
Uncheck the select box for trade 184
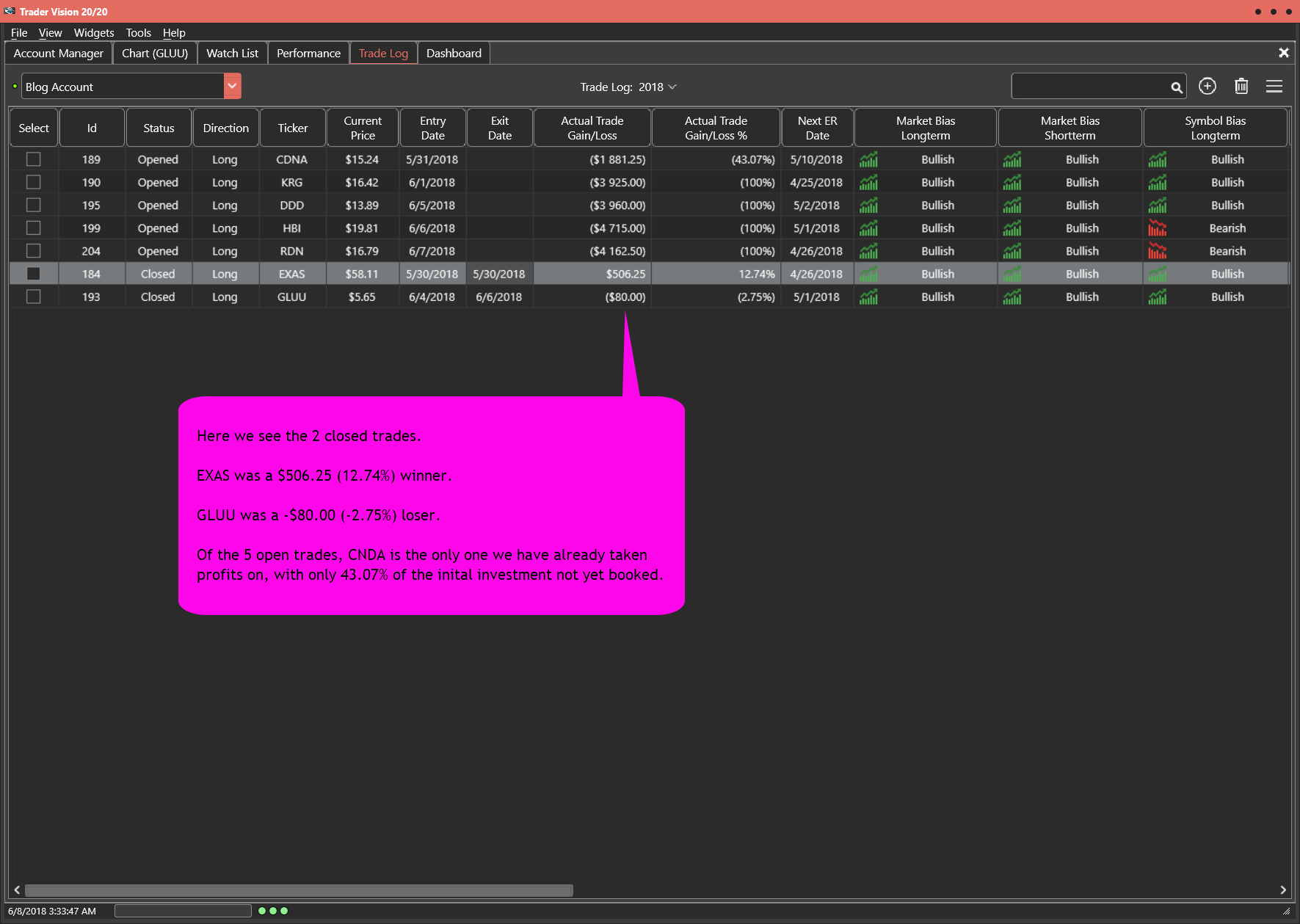pyautogui.click(x=33, y=274)
